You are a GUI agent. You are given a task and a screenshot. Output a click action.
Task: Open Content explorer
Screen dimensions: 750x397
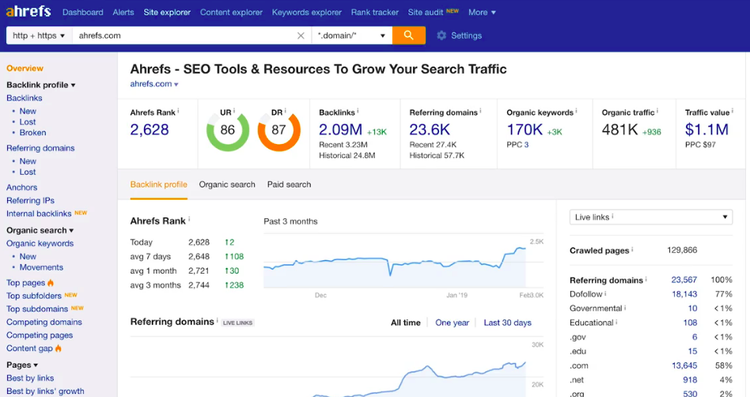coord(231,12)
